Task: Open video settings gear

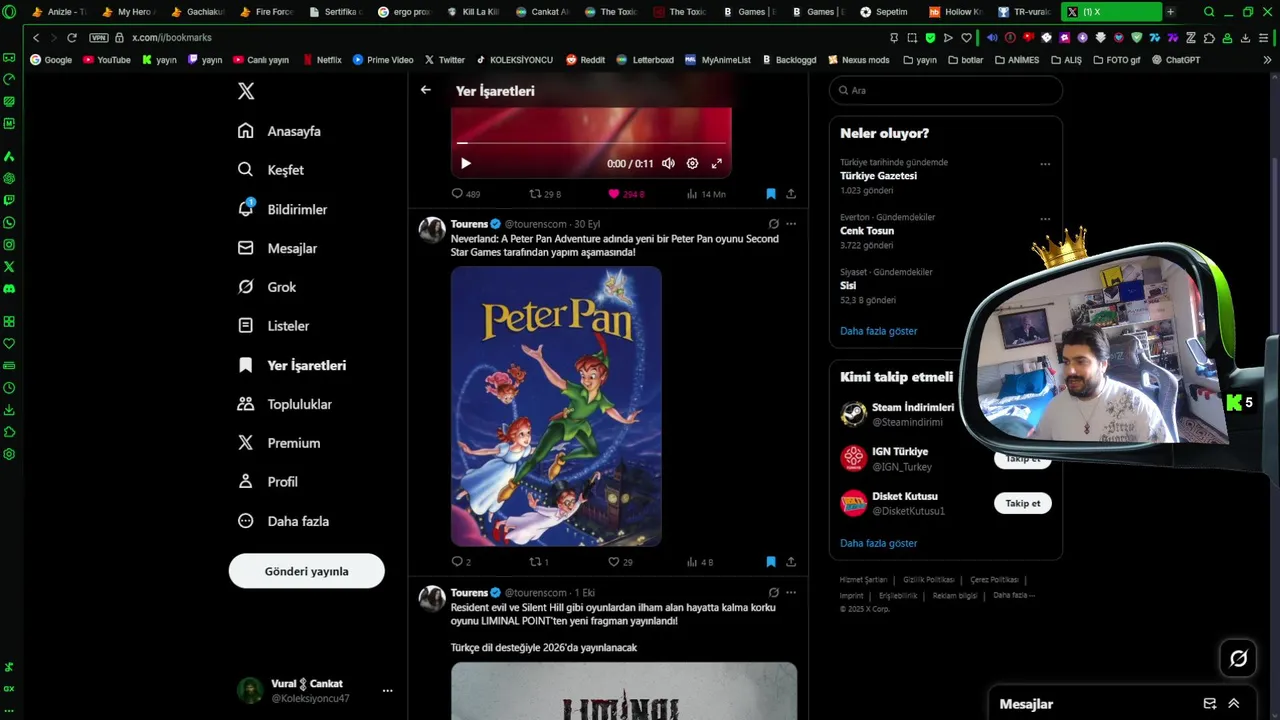Action: tap(692, 163)
